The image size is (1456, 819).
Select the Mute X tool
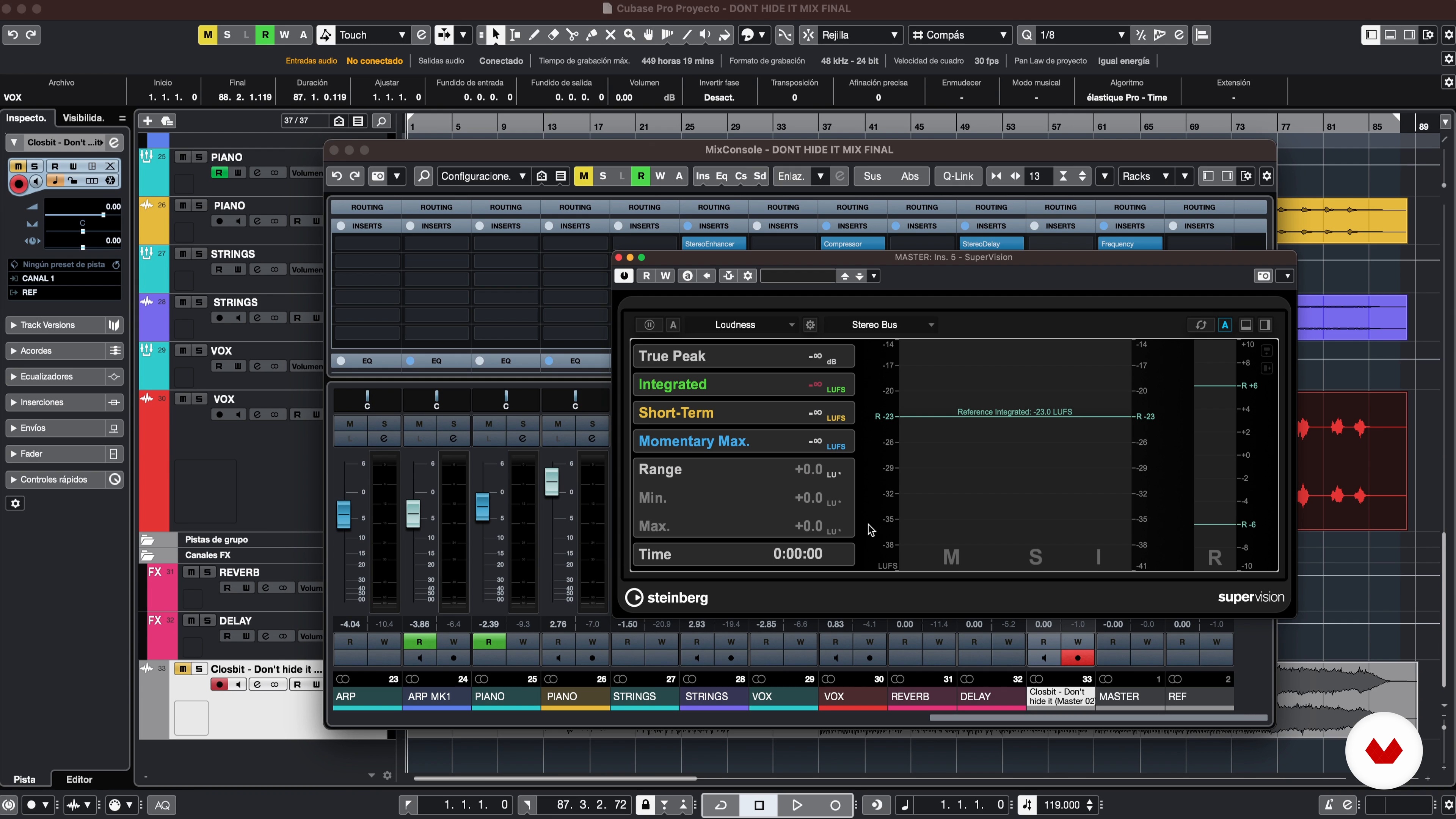[x=610, y=35]
